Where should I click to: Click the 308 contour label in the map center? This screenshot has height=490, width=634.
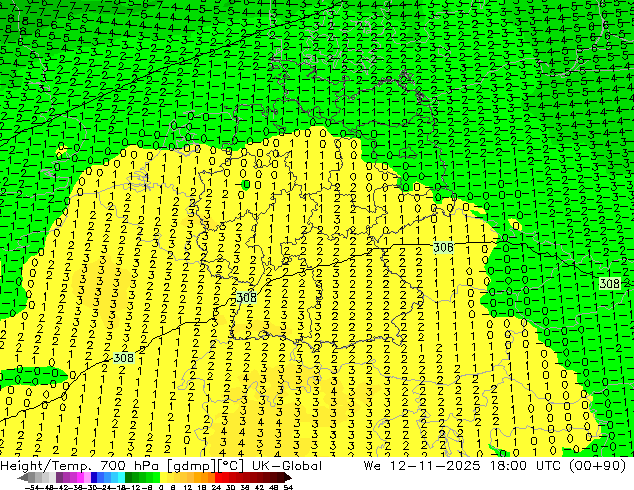coord(246,298)
